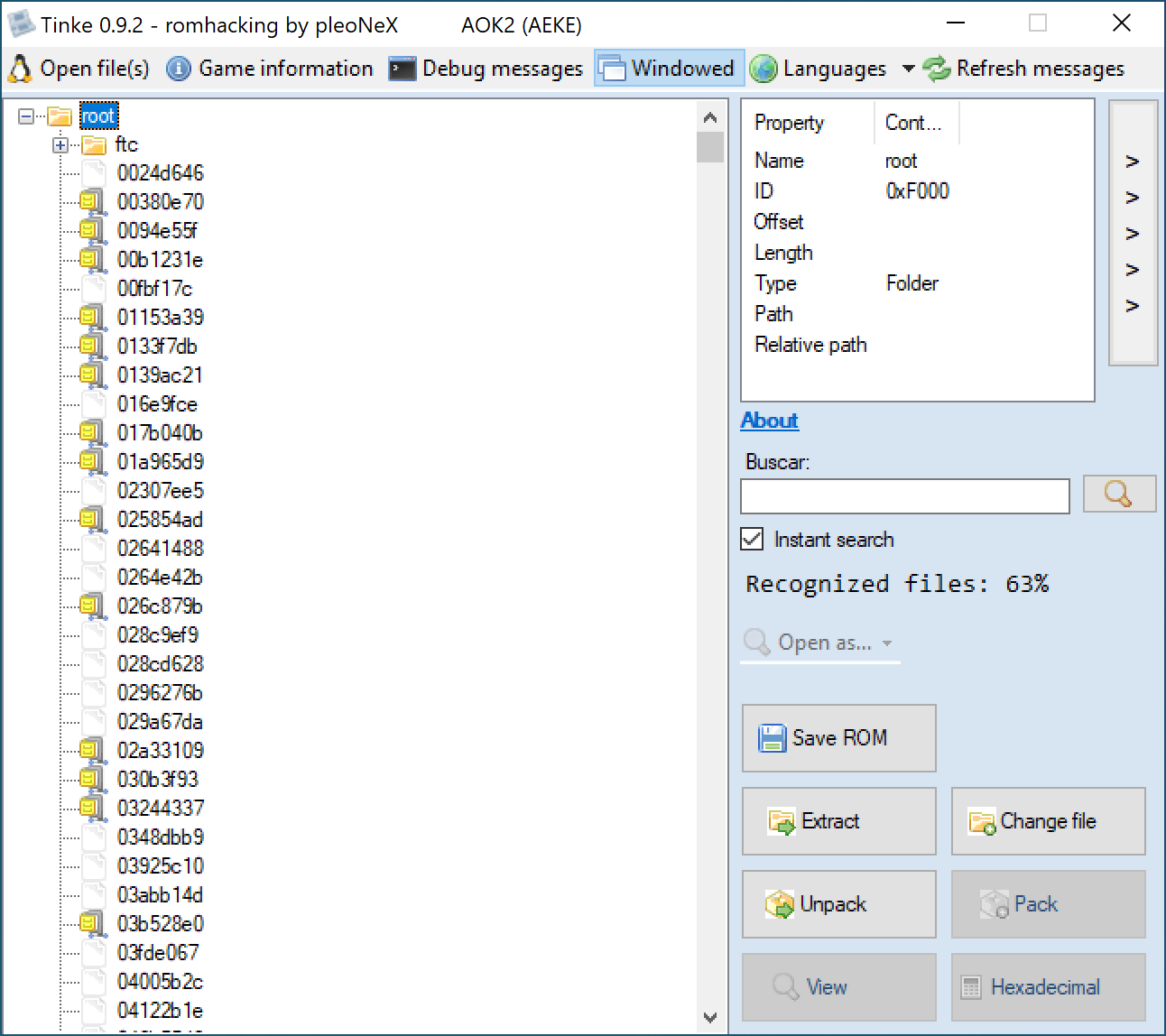Click the file icon of 01a965d9
This screenshot has height=1036, width=1166.
pyautogui.click(x=92, y=462)
